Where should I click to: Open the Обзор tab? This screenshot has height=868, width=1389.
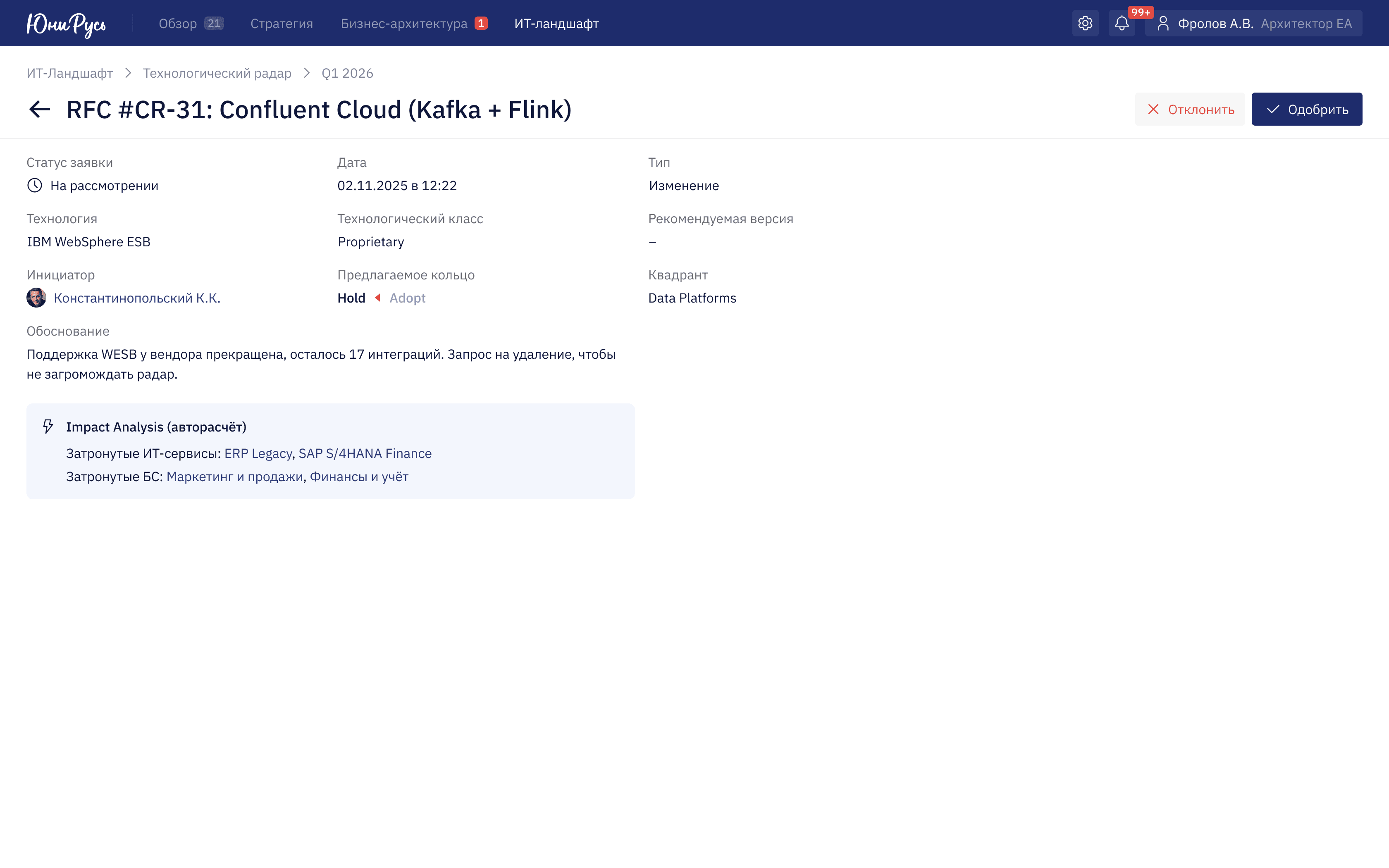pyautogui.click(x=178, y=24)
